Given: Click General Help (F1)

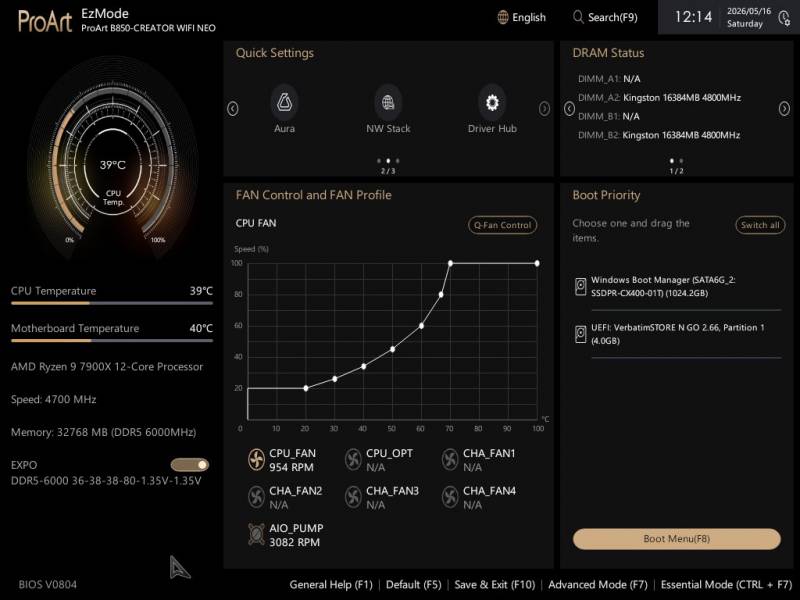Looking at the screenshot, I should tap(331, 585).
